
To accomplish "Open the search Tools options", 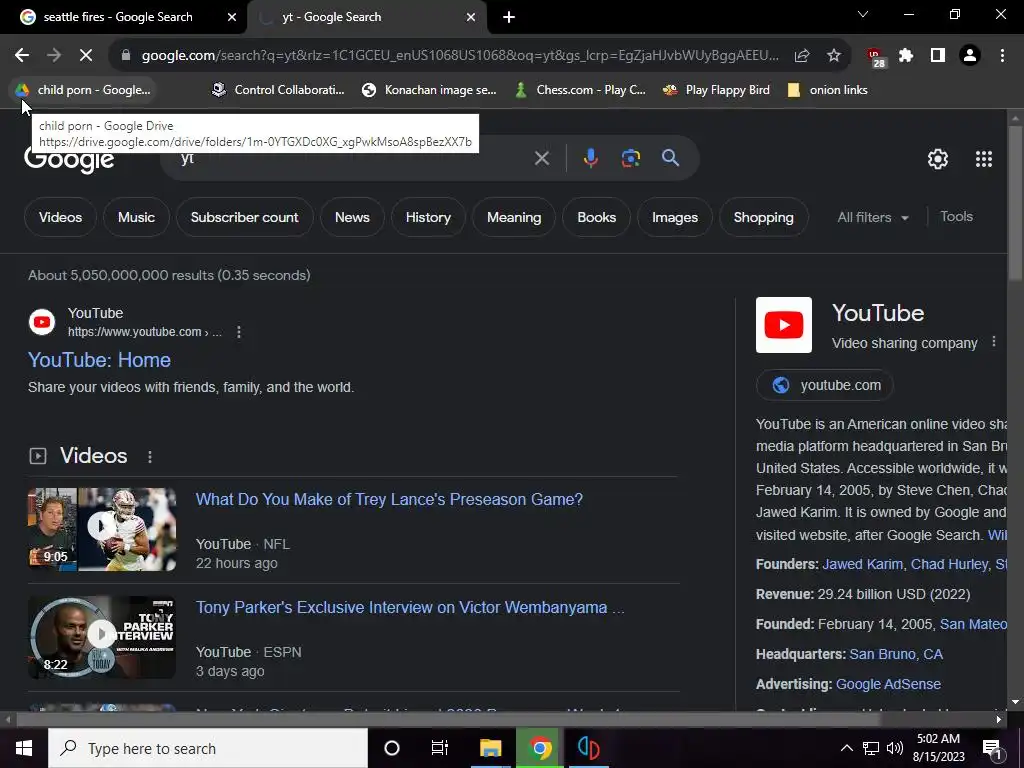I will coord(956,217).
